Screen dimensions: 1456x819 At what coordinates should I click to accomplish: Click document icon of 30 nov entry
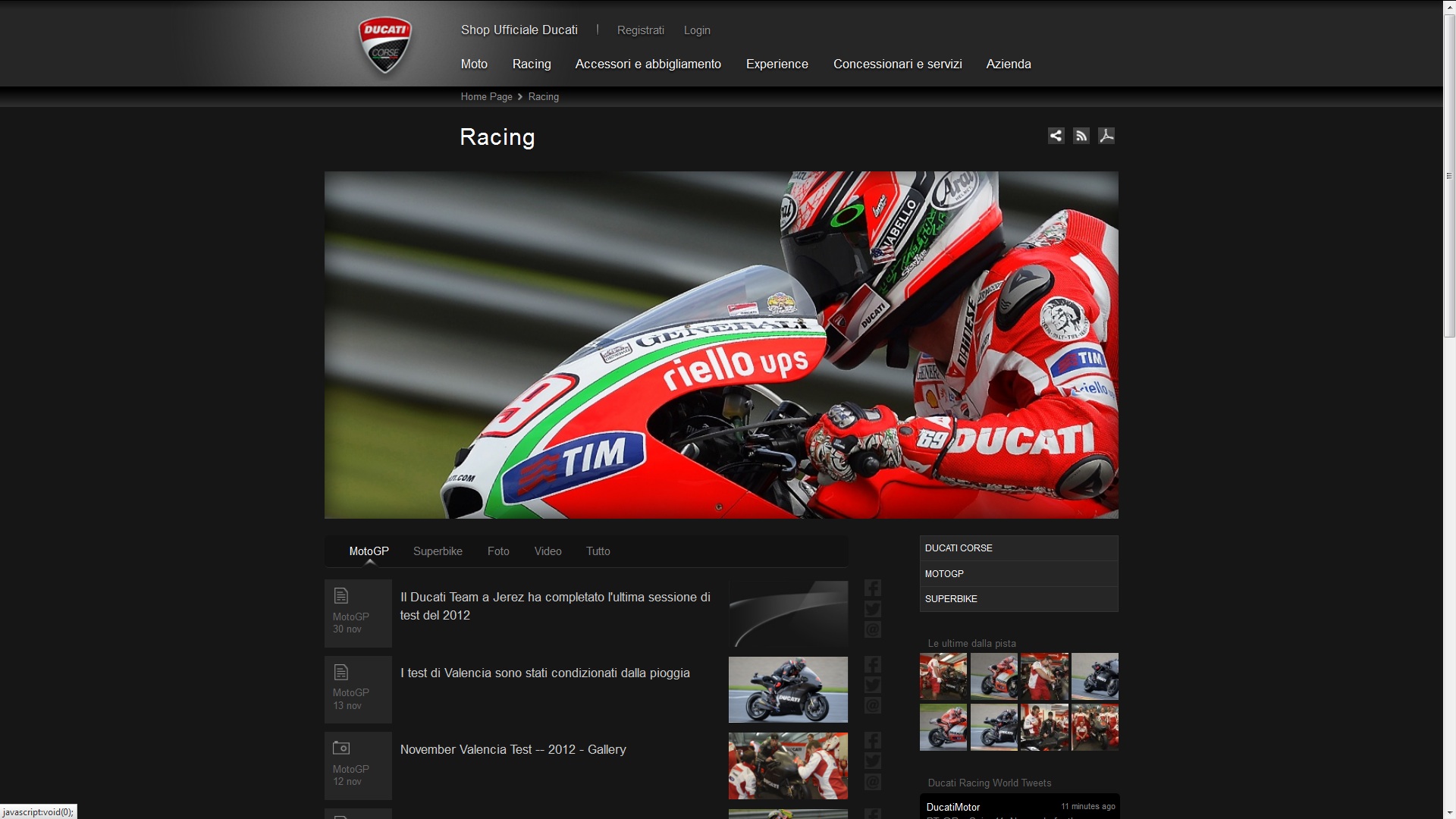coord(341,596)
